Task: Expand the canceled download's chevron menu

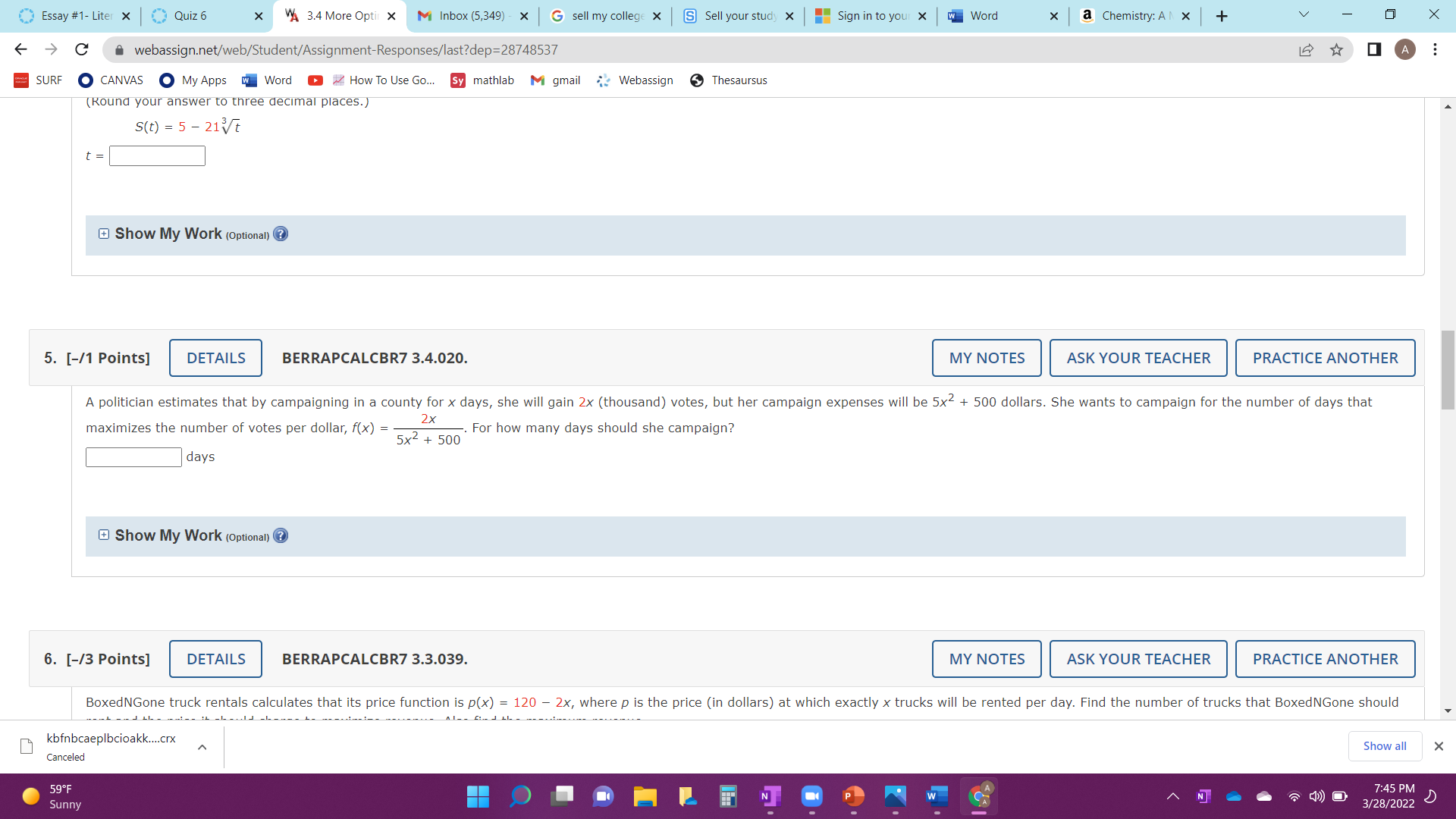Action: [x=202, y=746]
